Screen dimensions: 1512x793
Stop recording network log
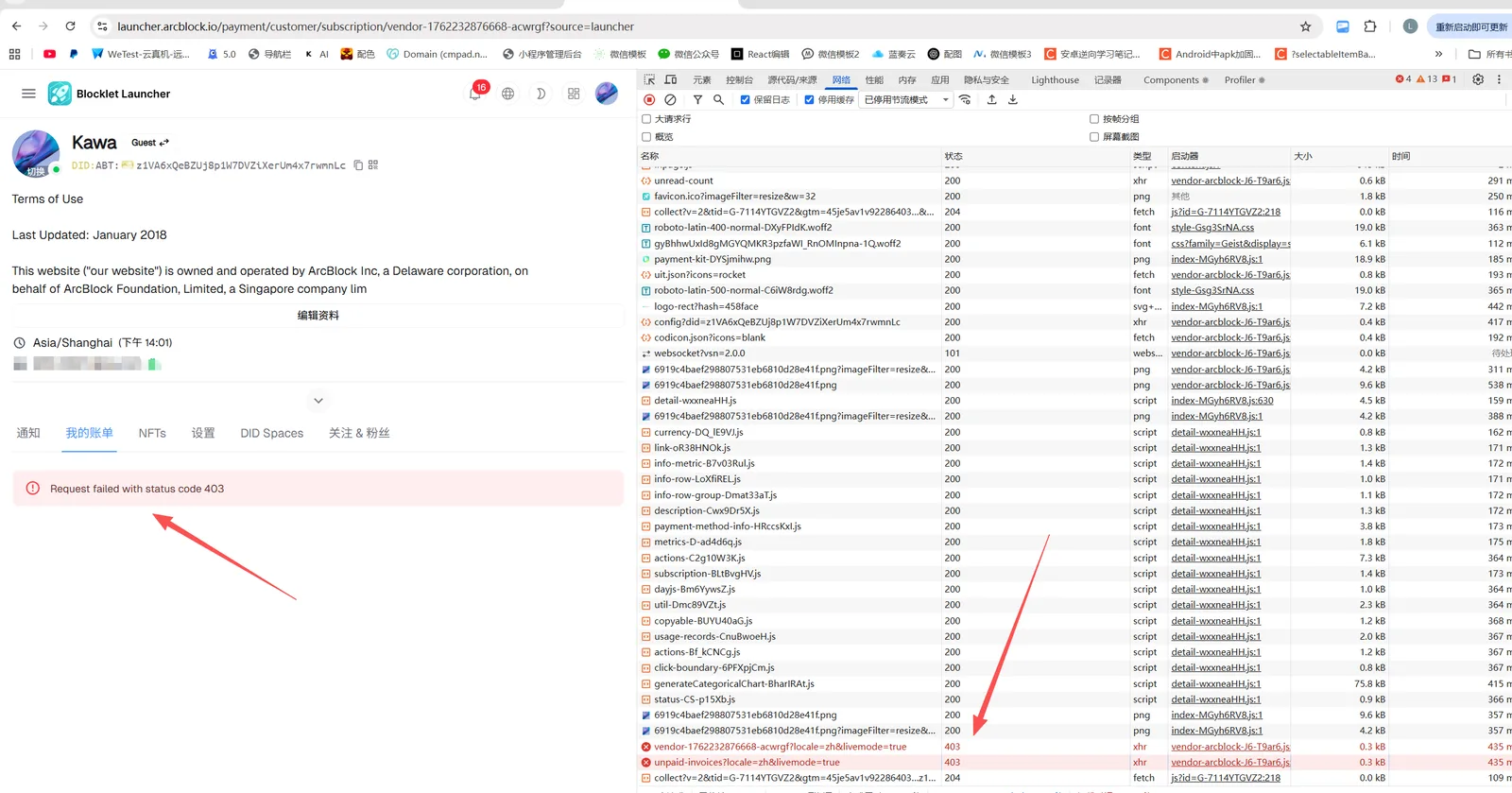pos(649,99)
